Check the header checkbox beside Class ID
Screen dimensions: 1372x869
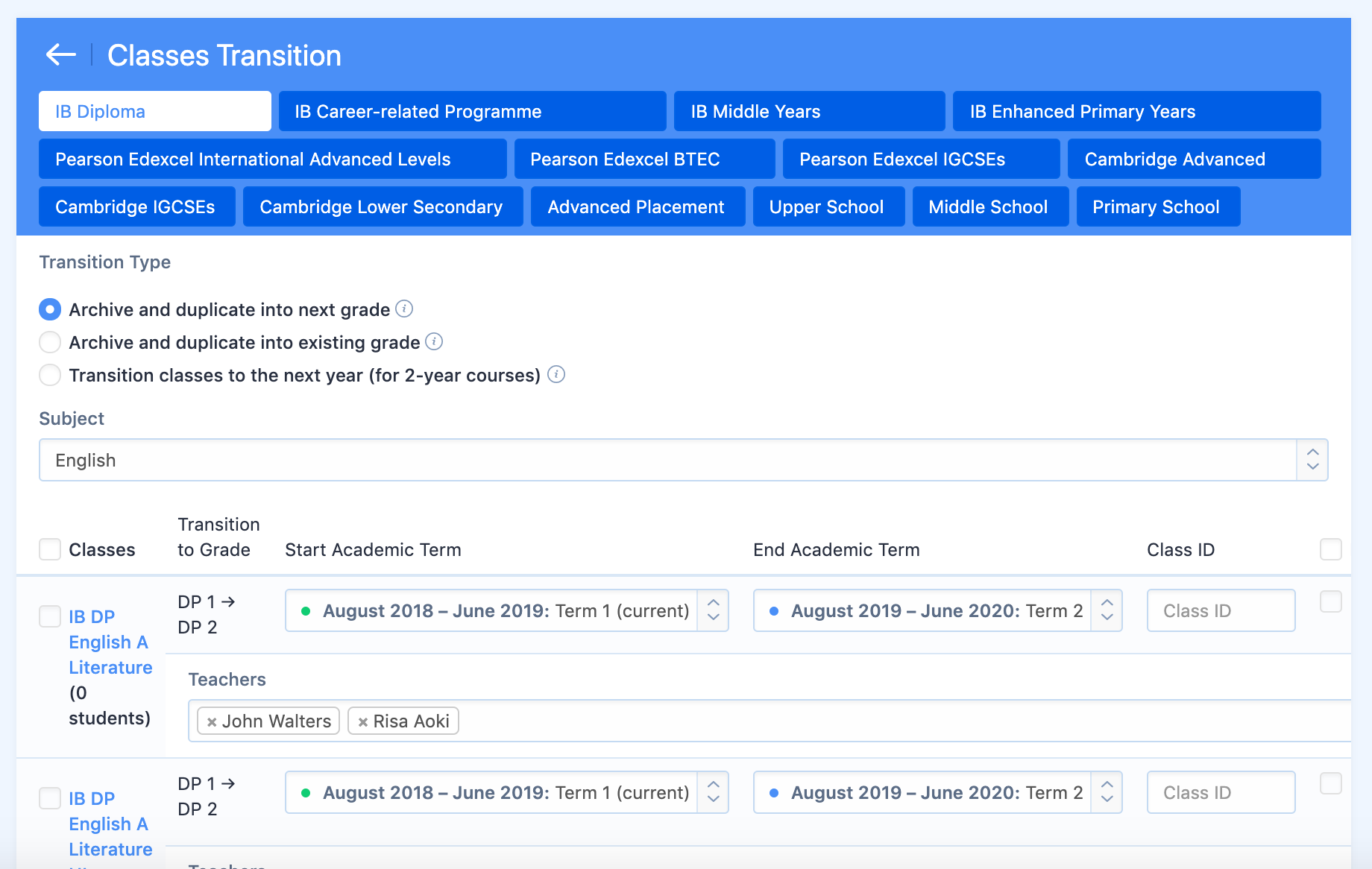pyautogui.click(x=1331, y=549)
